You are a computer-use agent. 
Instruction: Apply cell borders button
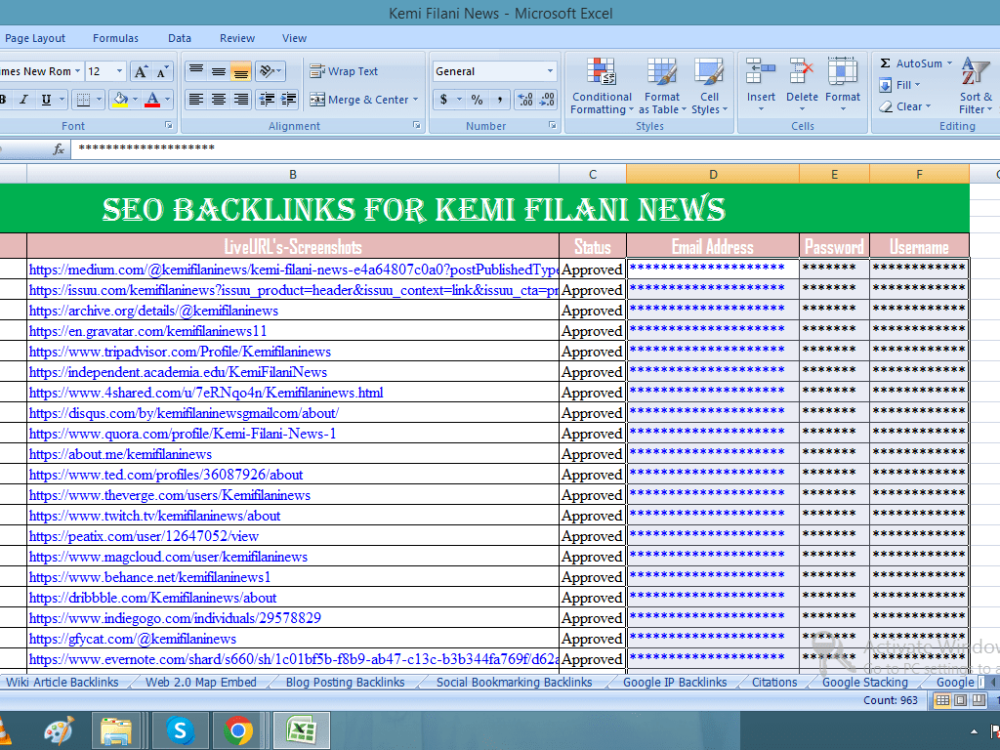[84, 99]
